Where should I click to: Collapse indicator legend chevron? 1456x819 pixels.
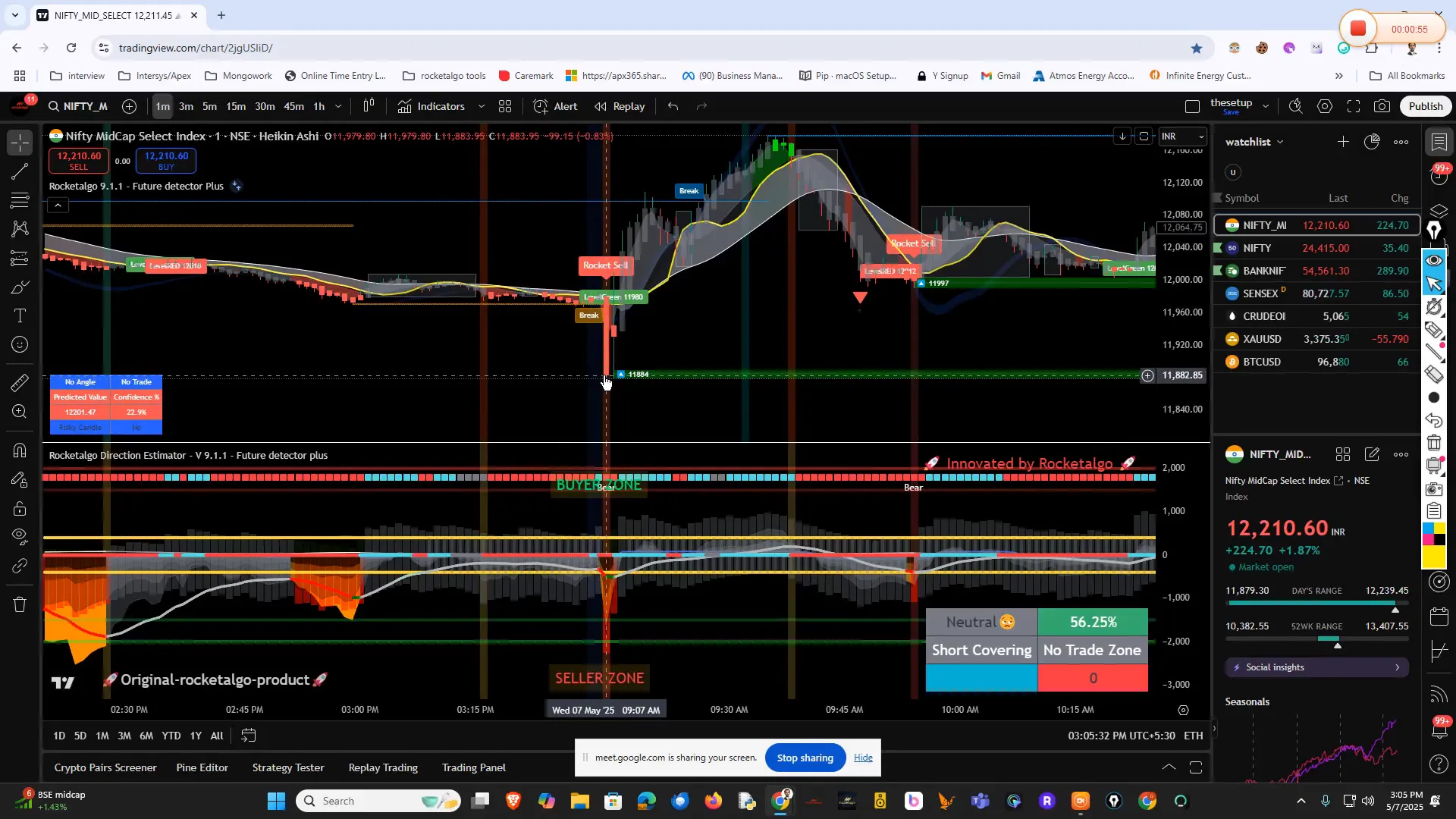tap(58, 206)
